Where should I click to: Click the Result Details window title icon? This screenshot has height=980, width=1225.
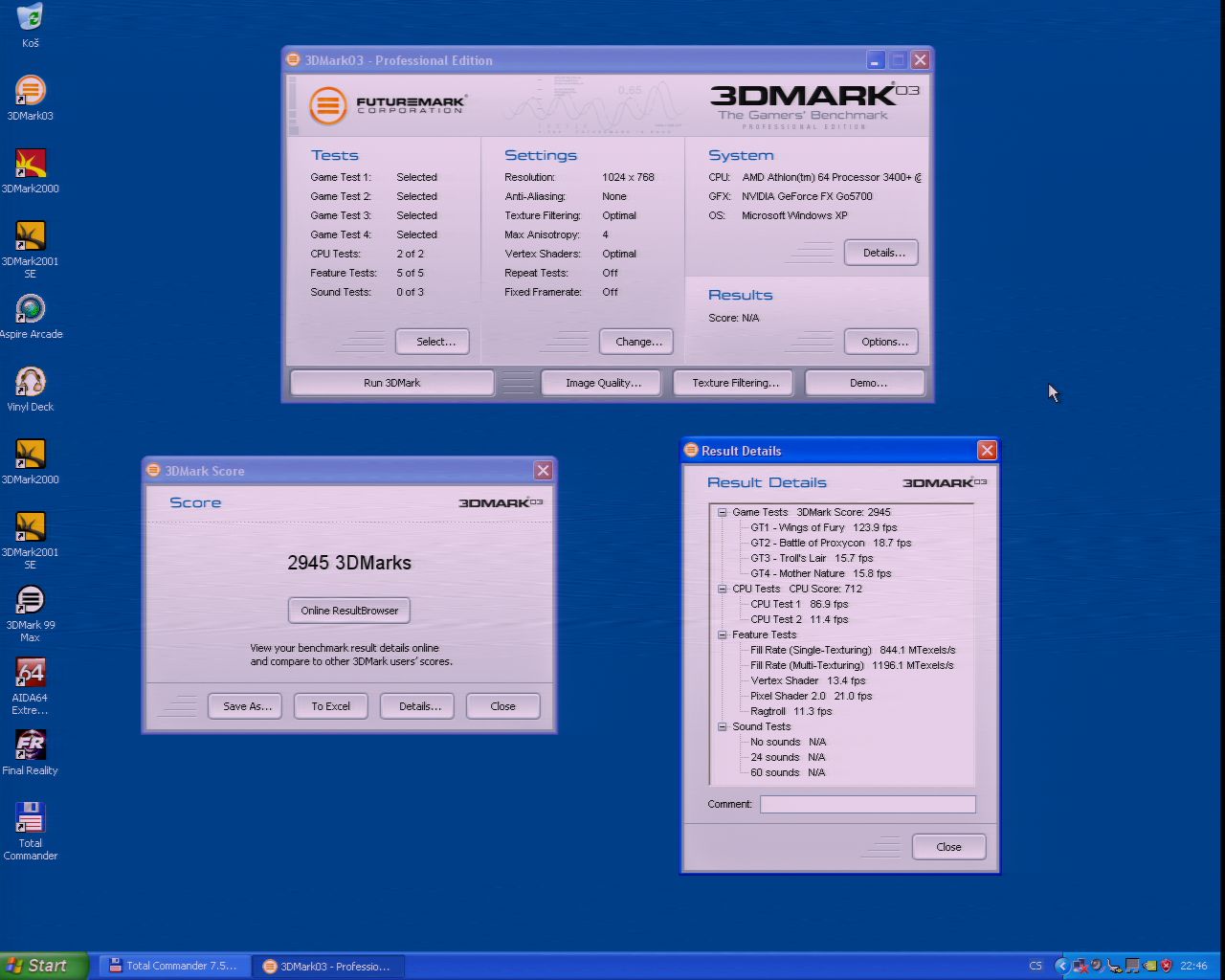click(x=691, y=450)
